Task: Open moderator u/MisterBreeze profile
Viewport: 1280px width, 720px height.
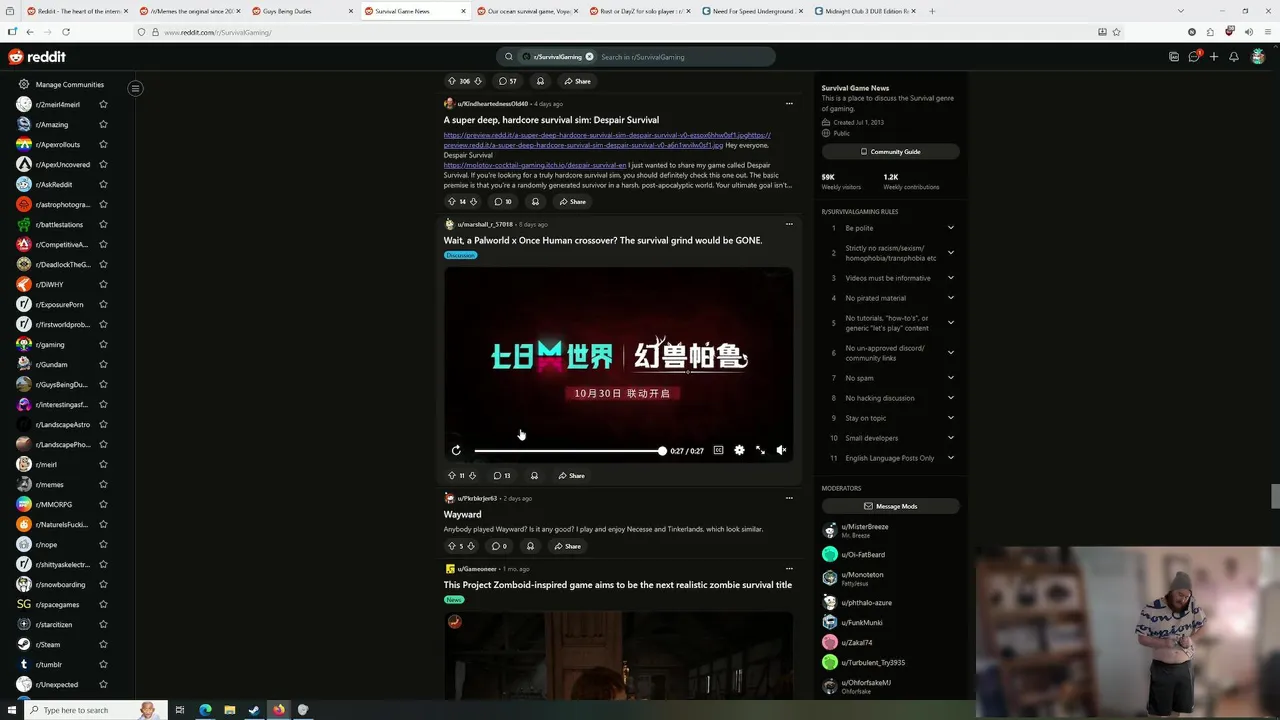Action: (865, 527)
